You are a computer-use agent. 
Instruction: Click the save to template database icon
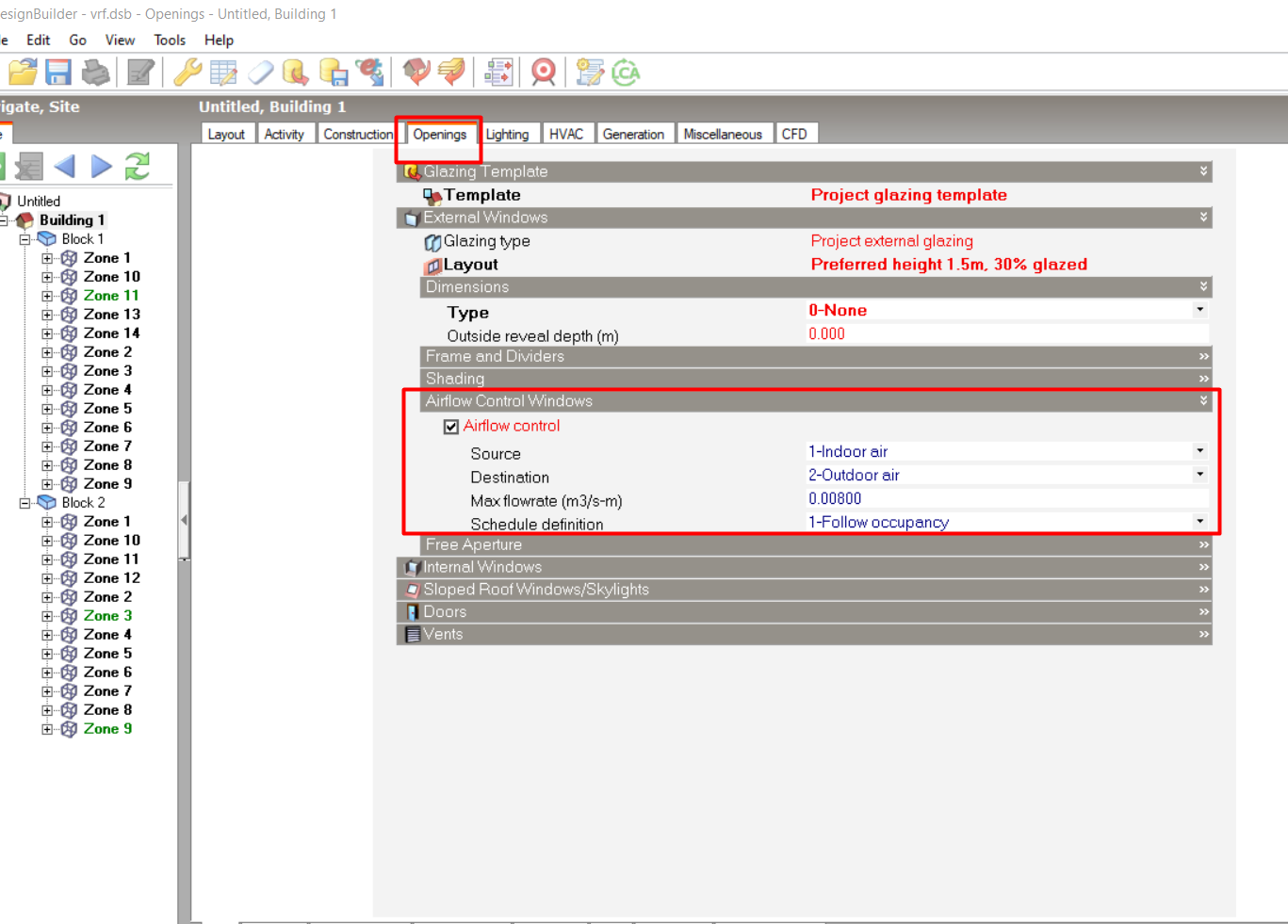pyautogui.click(x=334, y=73)
